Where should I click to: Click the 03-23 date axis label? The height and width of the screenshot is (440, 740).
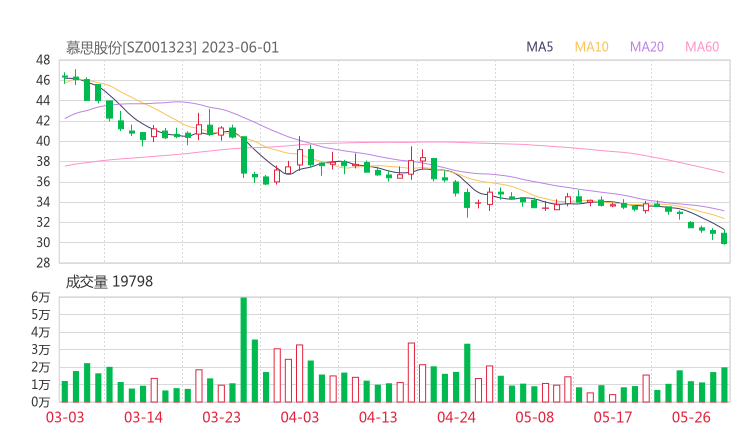pos(221,417)
